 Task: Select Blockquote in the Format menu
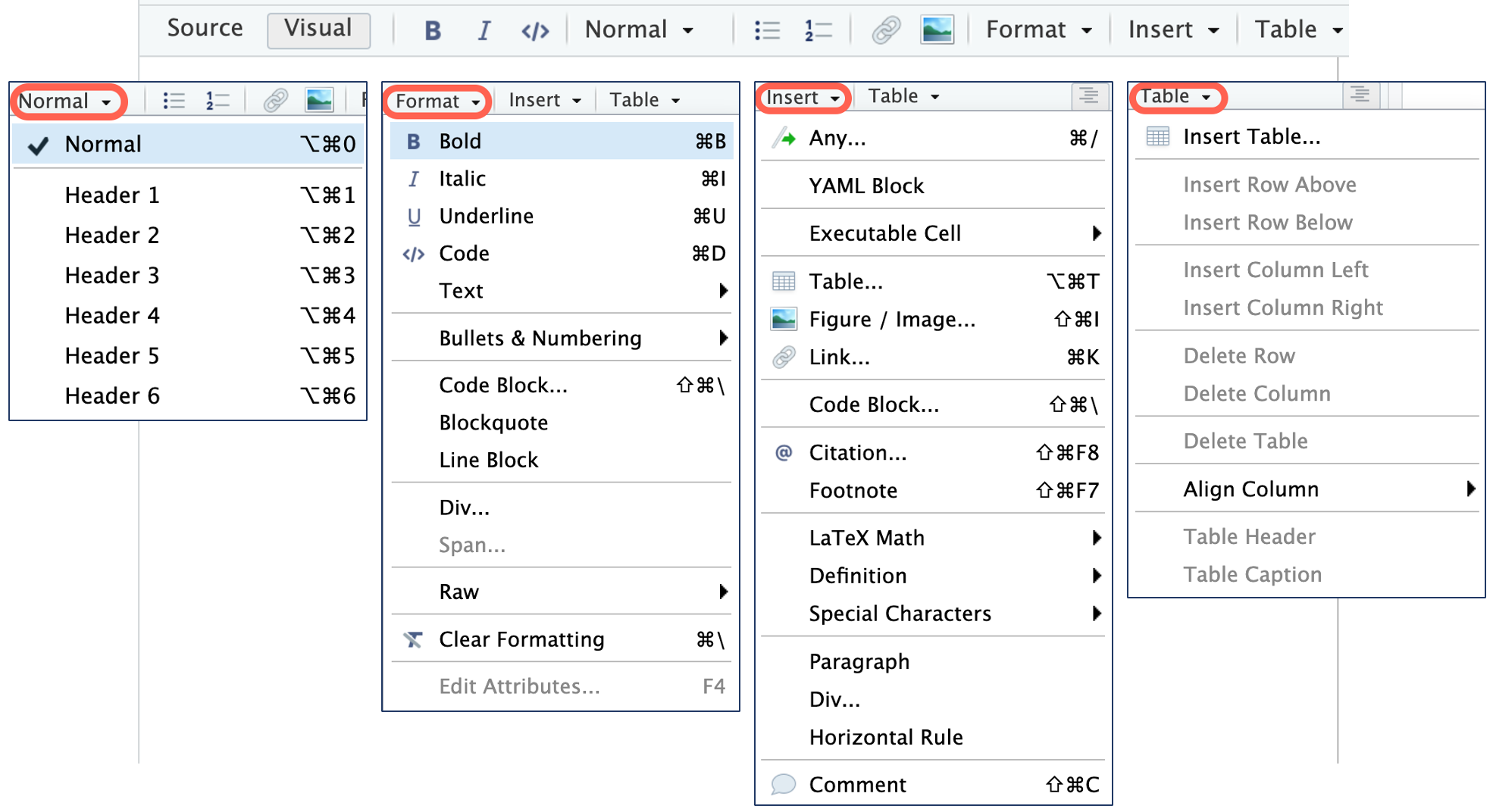tap(493, 423)
